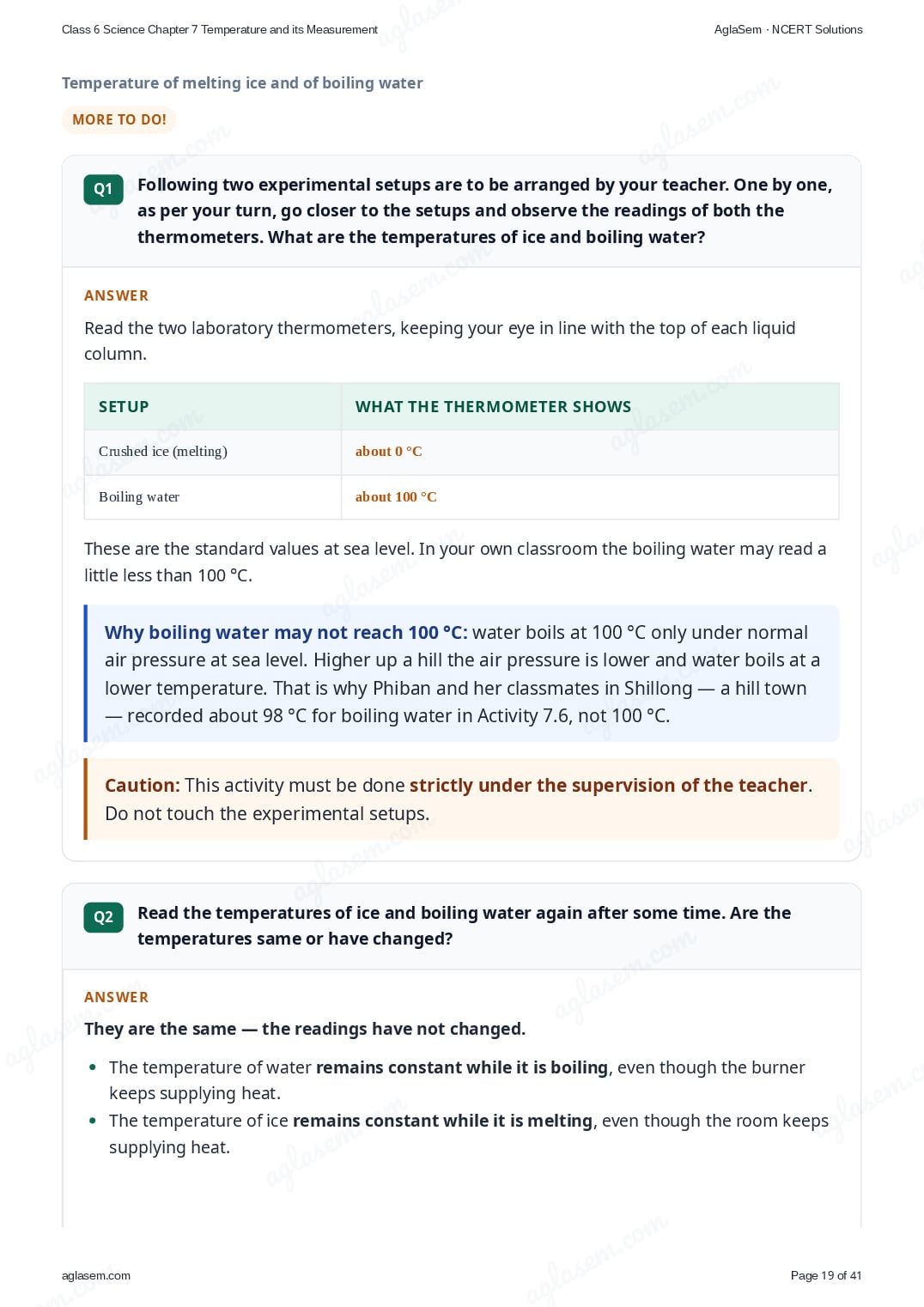The width and height of the screenshot is (924, 1307).
Task: Click the AglaSem · NCERT Solutions header text
Action: point(788,29)
